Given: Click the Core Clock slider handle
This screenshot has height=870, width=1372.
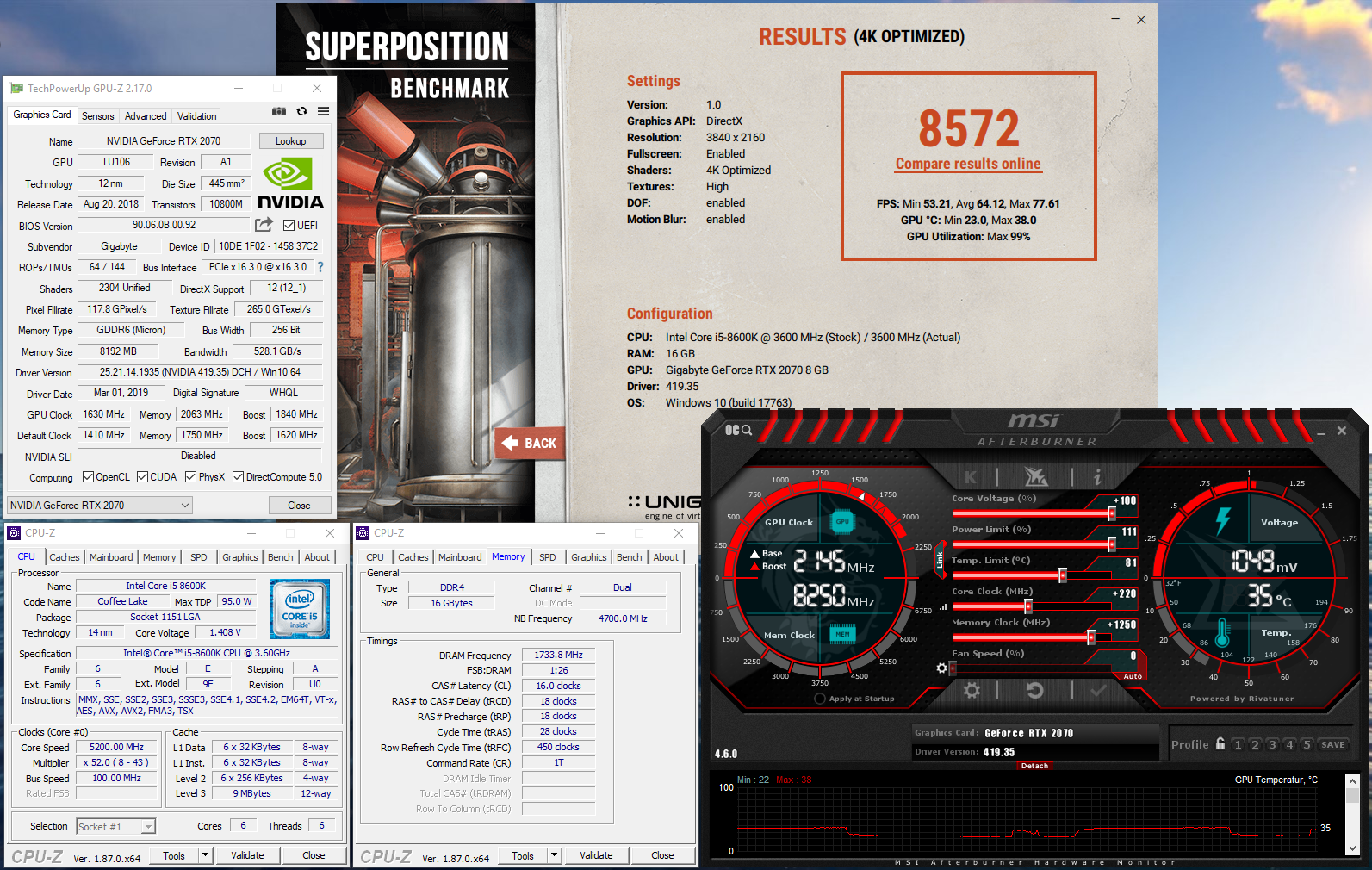Looking at the screenshot, I should click(1028, 606).
